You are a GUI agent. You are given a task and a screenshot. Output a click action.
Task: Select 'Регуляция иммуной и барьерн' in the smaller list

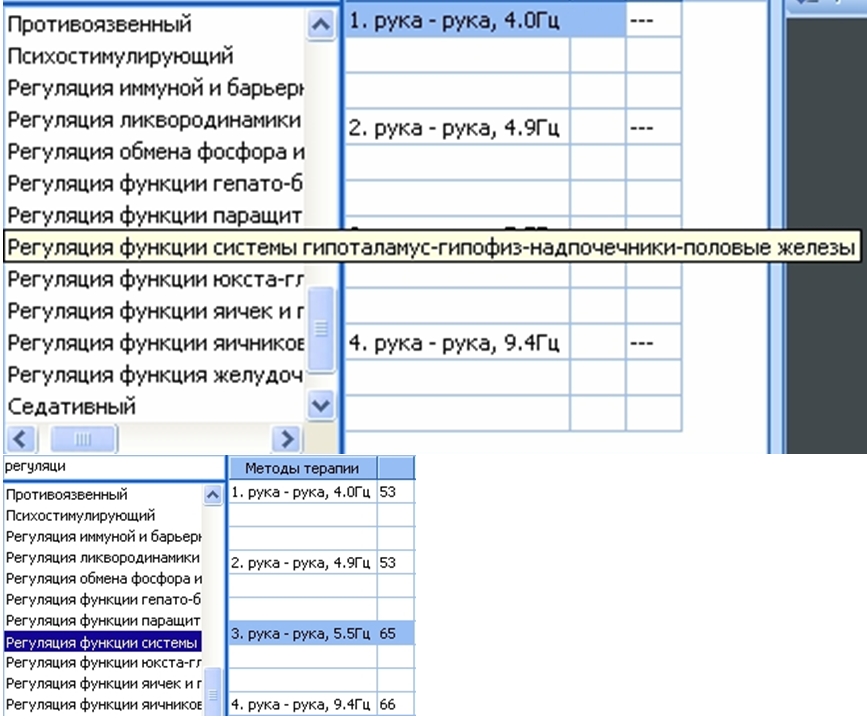pyautogui.click(x=103, y=536)
